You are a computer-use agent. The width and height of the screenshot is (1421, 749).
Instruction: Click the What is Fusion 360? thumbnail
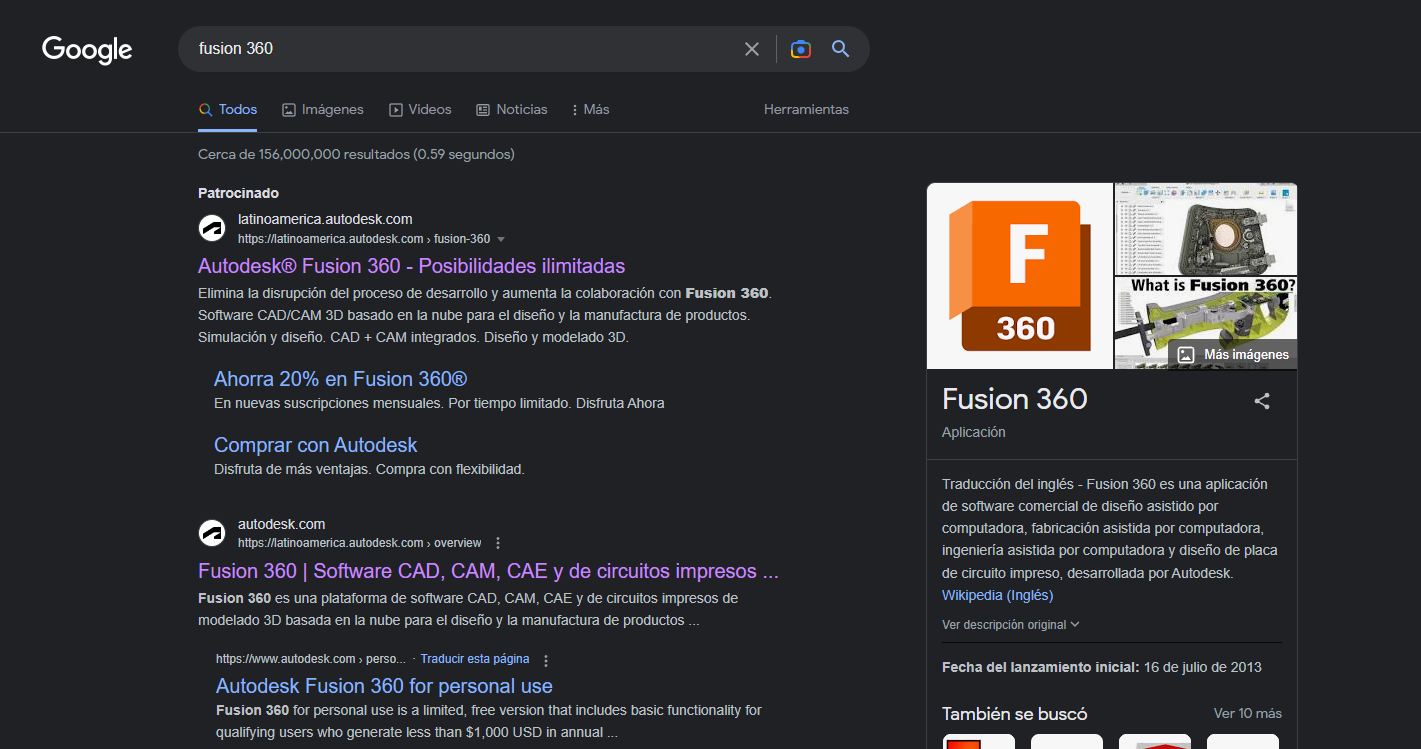[1206, 323]
